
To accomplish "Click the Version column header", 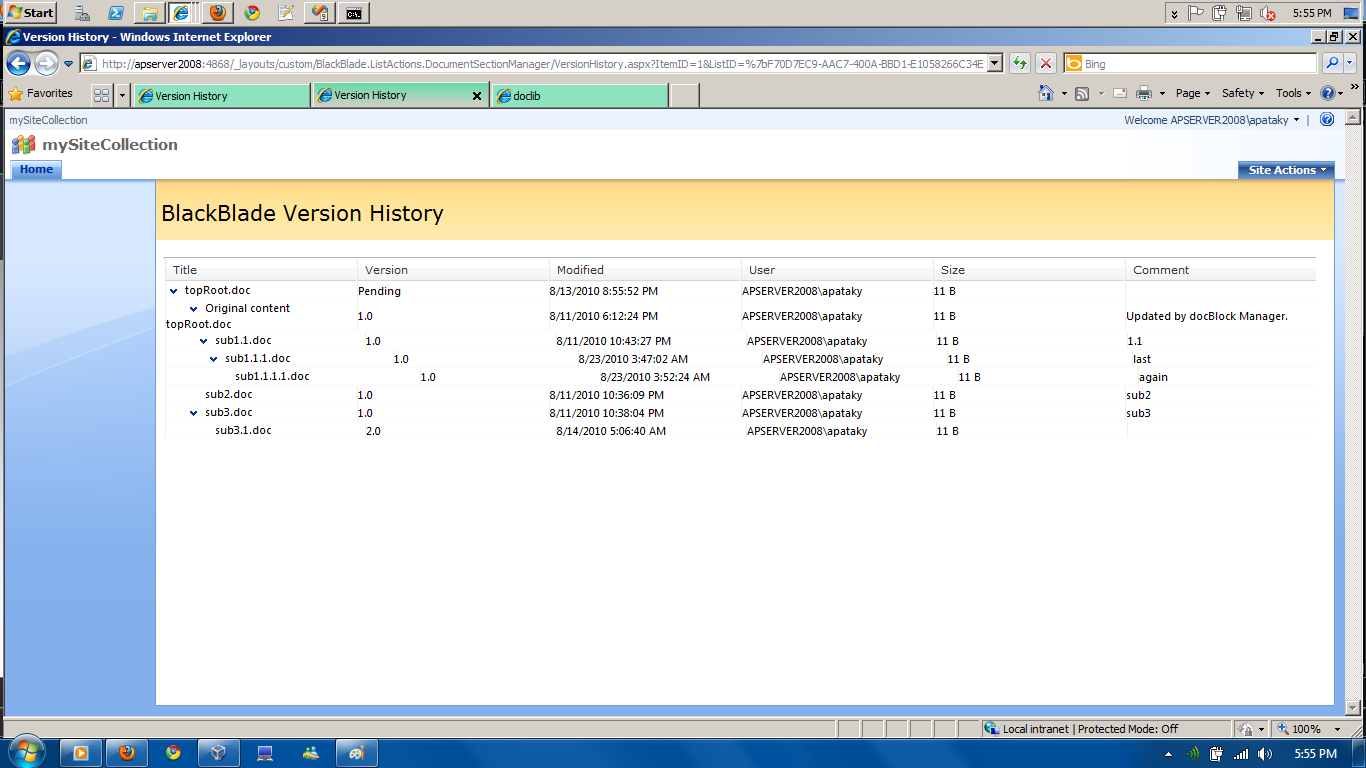I will 453,270.
